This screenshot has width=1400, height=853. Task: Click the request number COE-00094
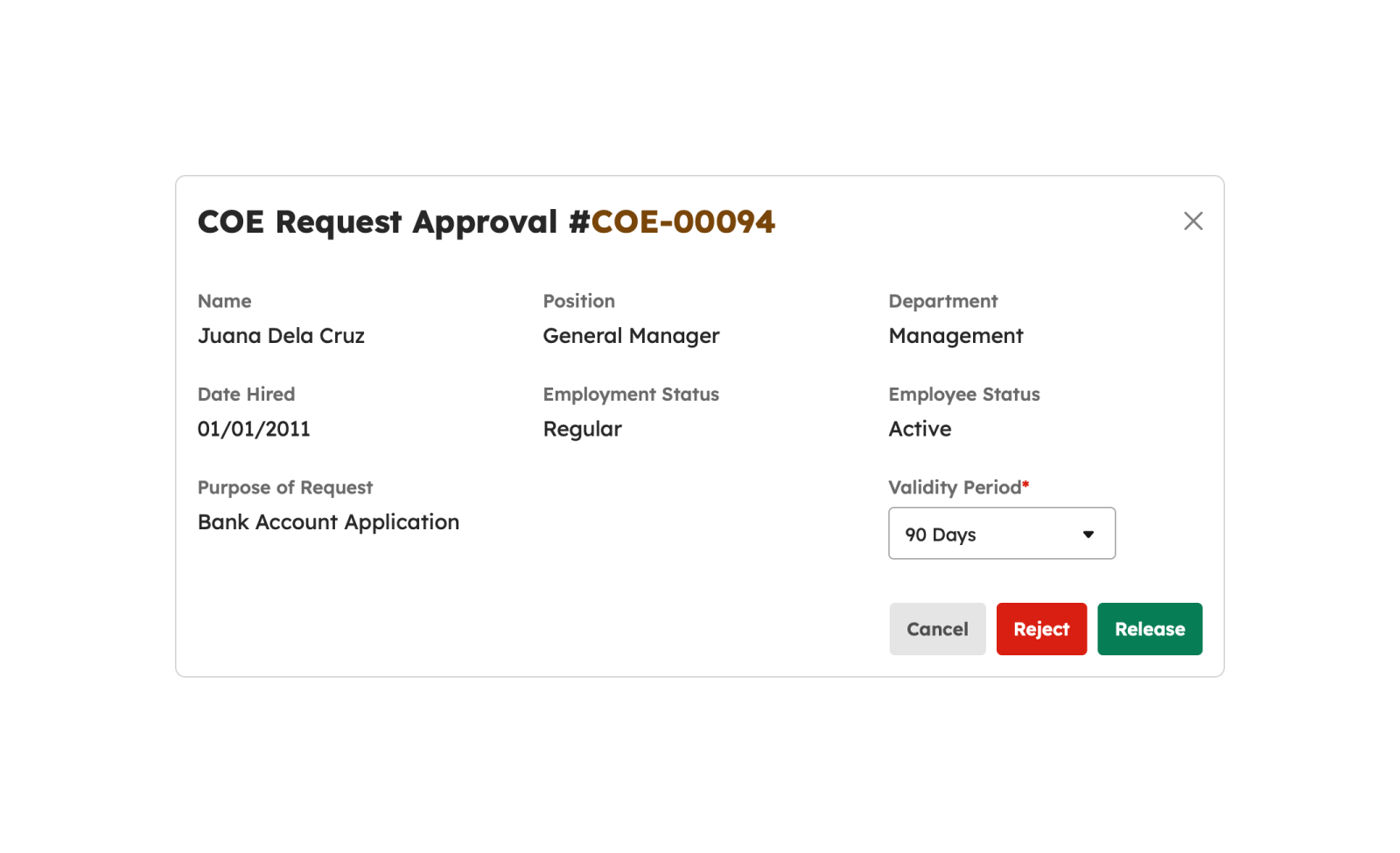click(x=682, y=222)
